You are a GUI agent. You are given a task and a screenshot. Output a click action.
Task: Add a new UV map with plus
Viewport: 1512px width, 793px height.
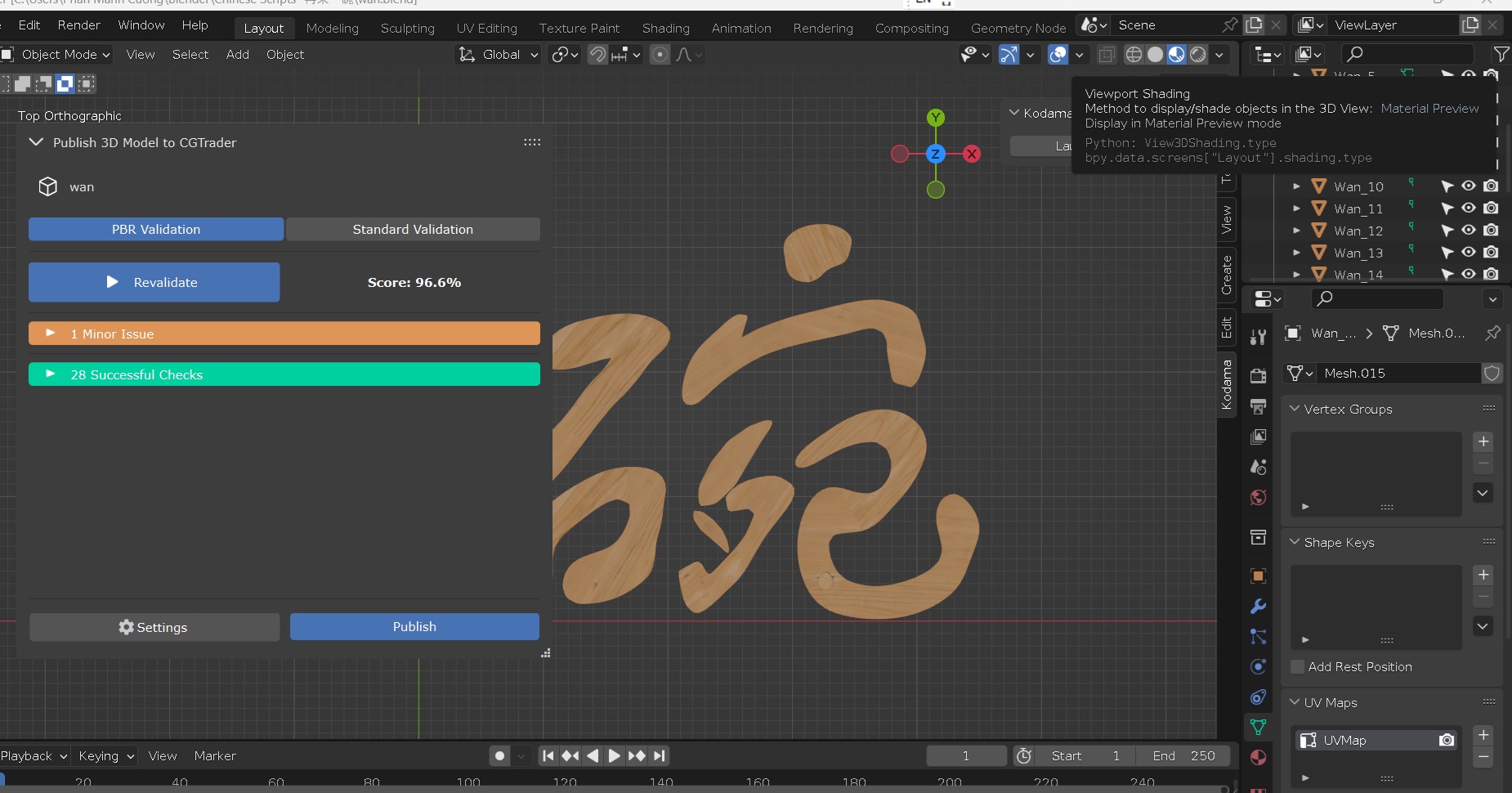1483,735
